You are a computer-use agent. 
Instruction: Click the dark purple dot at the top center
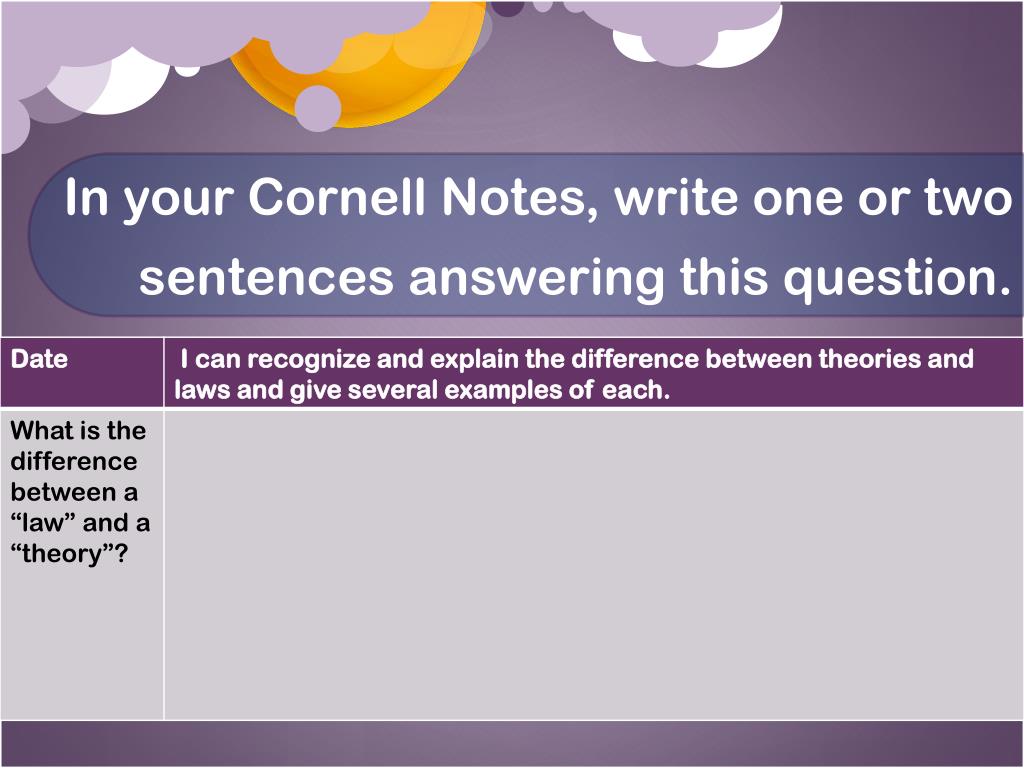[x=507, y=8]
